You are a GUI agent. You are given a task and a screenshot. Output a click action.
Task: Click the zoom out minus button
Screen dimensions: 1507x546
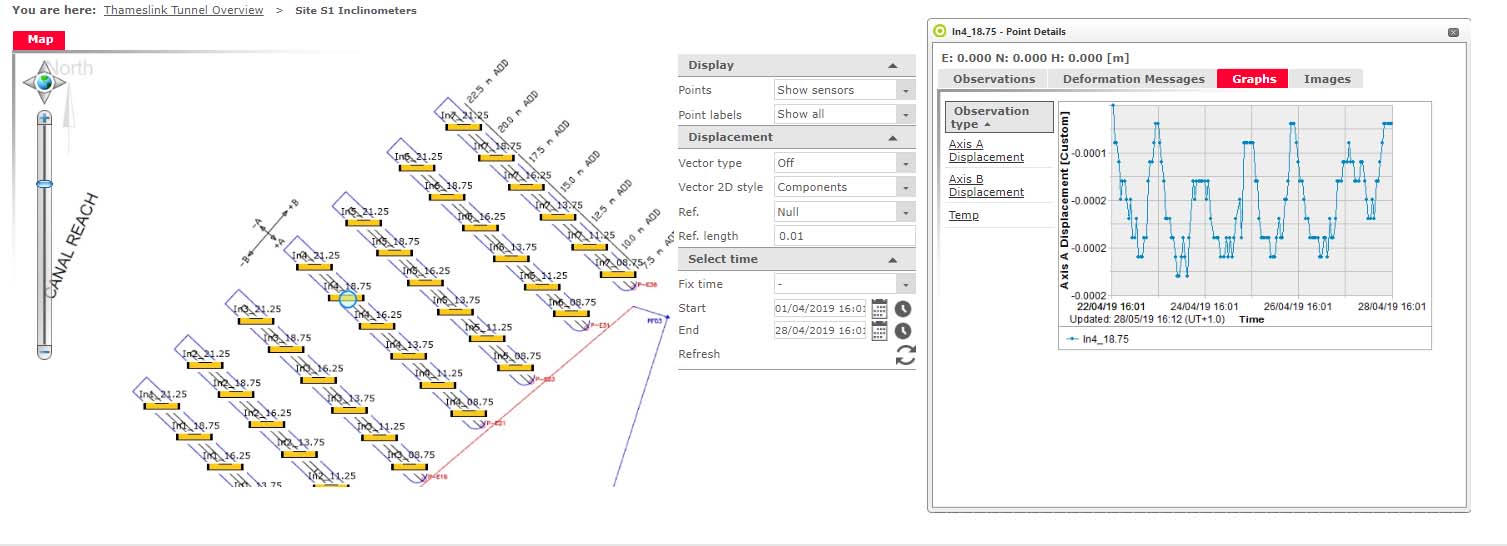coord(44,352)
